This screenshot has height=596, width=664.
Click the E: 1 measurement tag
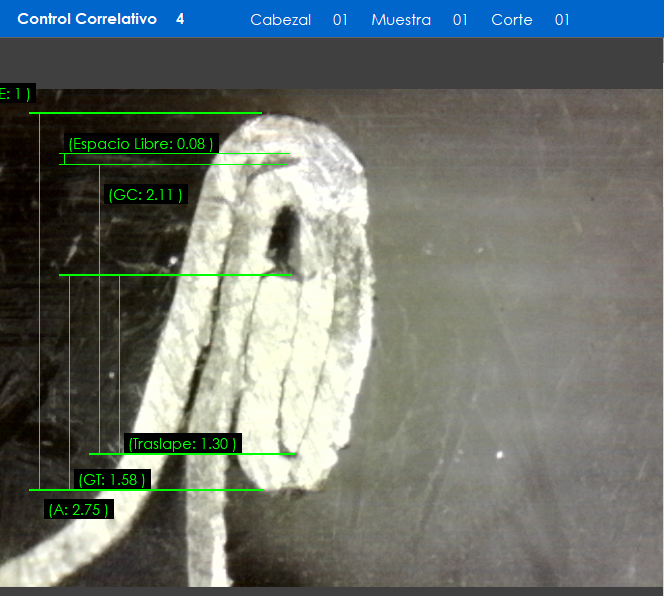pyautogui.click(x=16, y=94)
